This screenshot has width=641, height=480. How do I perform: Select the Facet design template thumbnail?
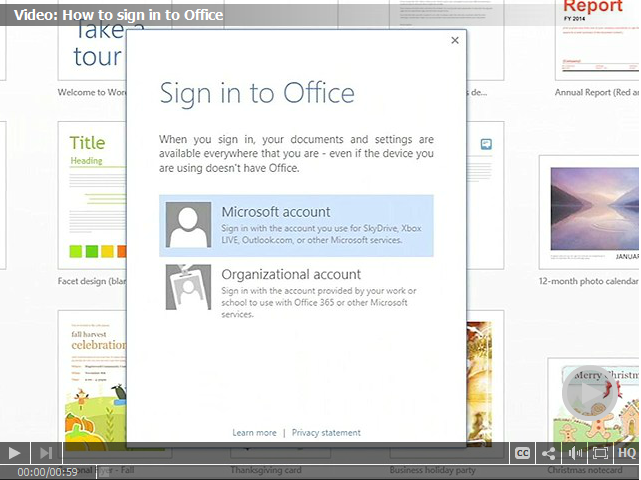coord(92,195)
